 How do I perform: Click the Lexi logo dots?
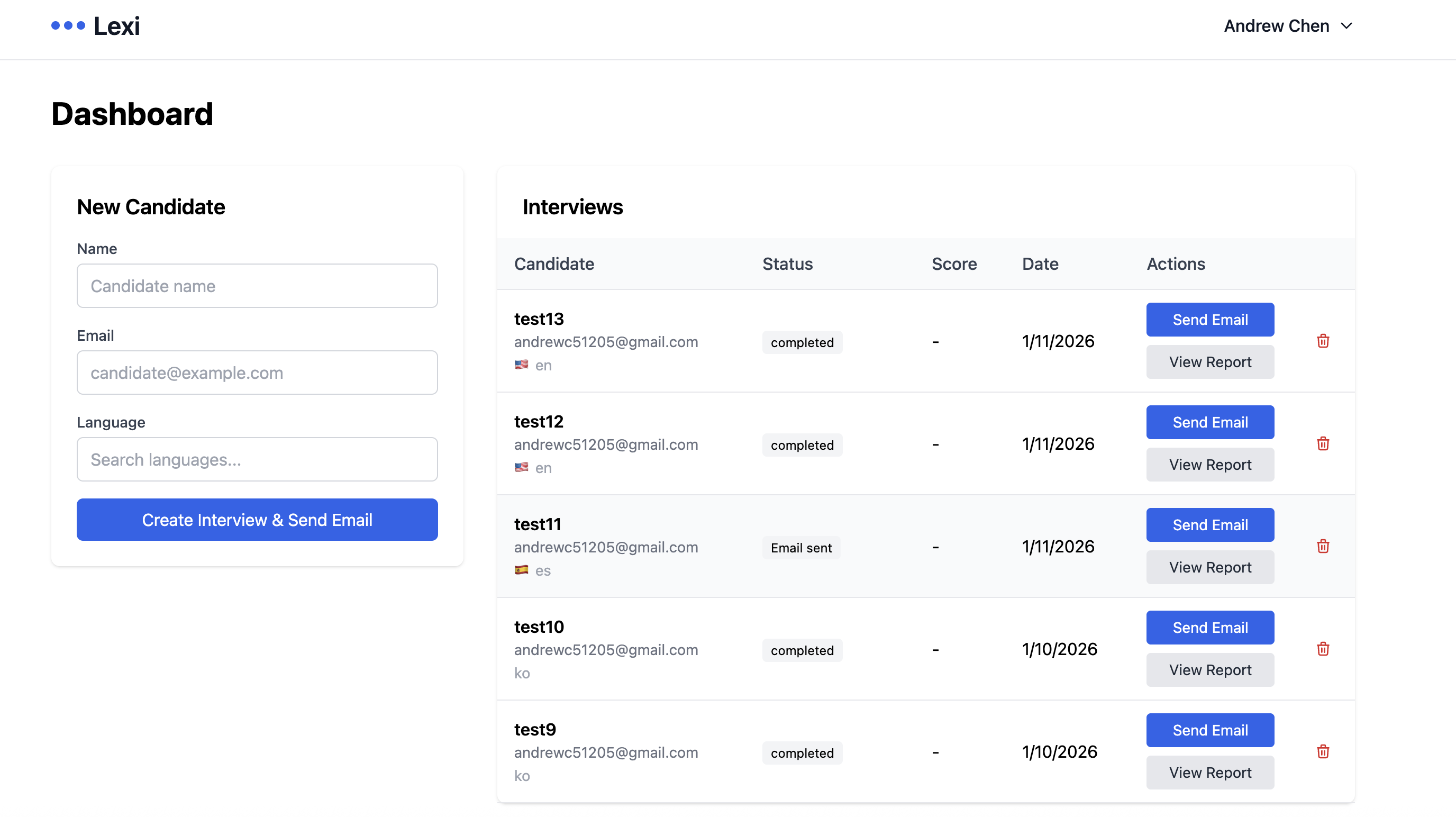click(68, 25)
